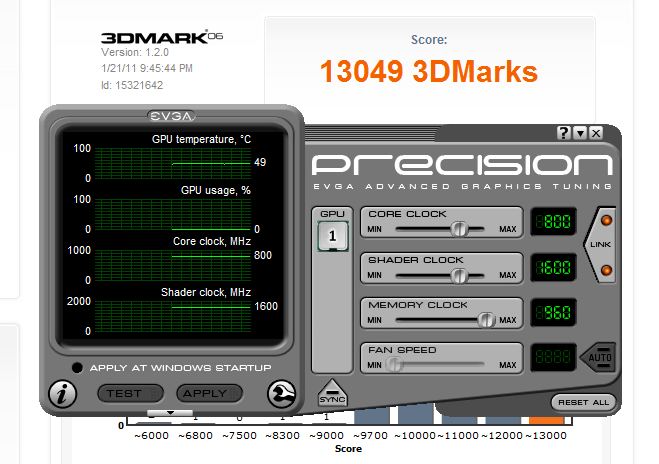Click the ~10000 chart bar
The height and width of the screenshot is (464, 659).
point(416,414)
